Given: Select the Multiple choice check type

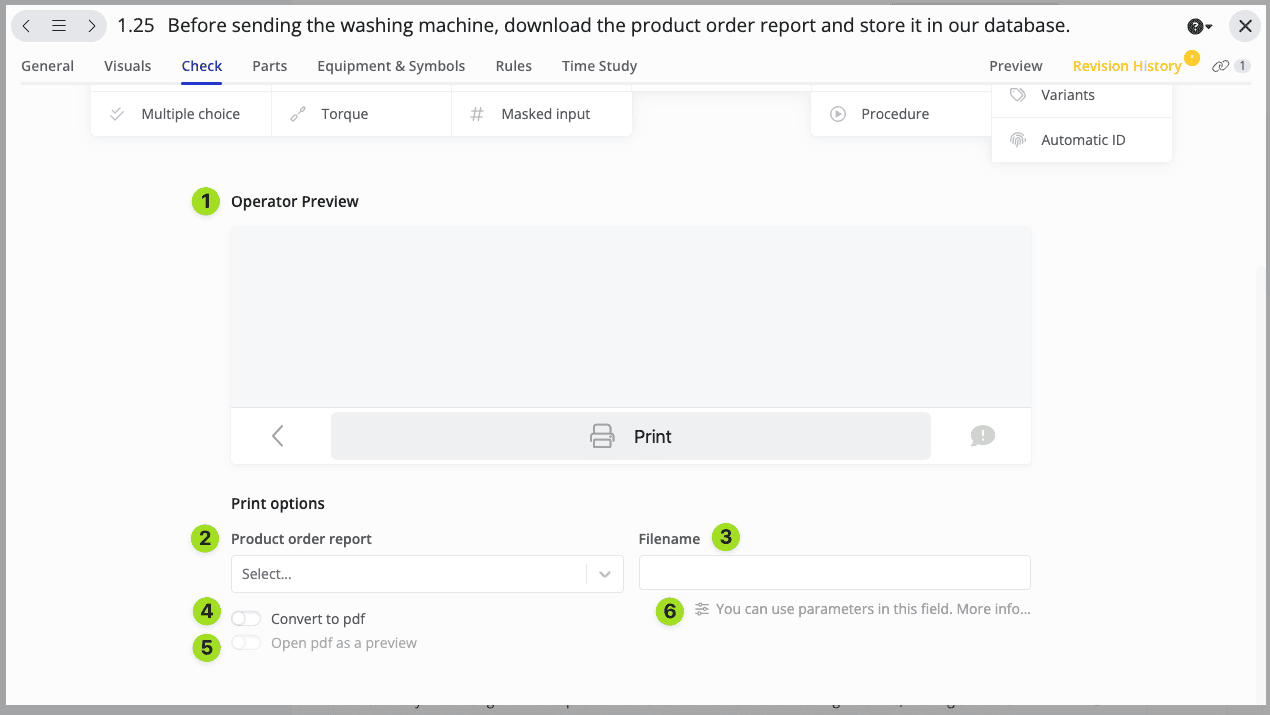Looking at the screenshot, I should point(190,114).
